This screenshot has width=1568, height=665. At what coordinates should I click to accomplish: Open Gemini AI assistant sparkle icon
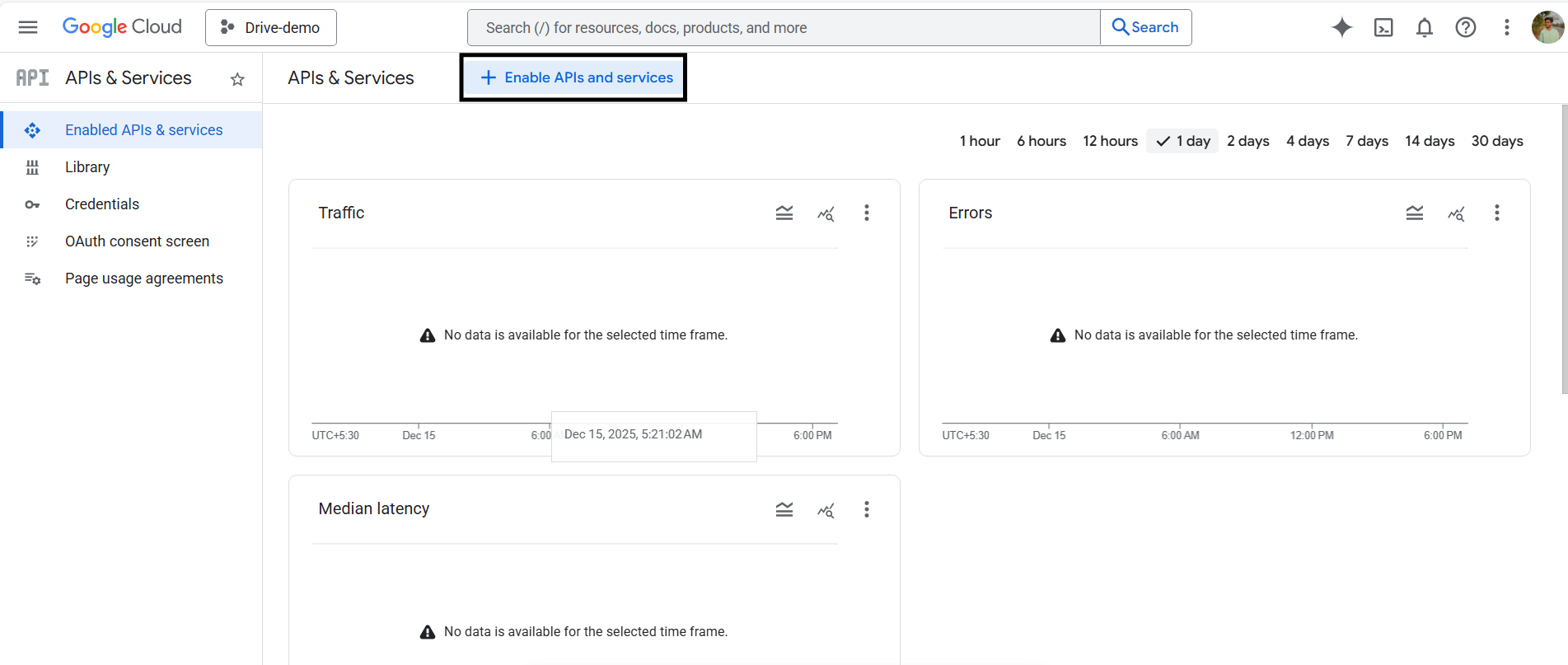(x=1341, y=27)
